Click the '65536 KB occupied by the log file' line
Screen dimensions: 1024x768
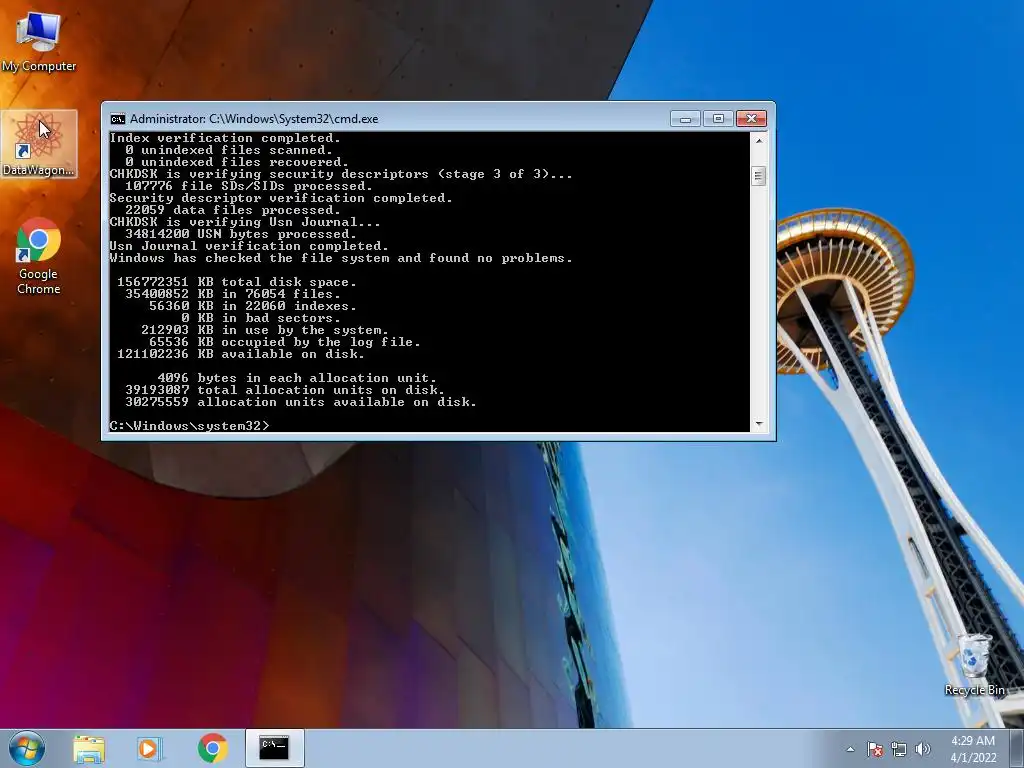[x=285, y=342]
